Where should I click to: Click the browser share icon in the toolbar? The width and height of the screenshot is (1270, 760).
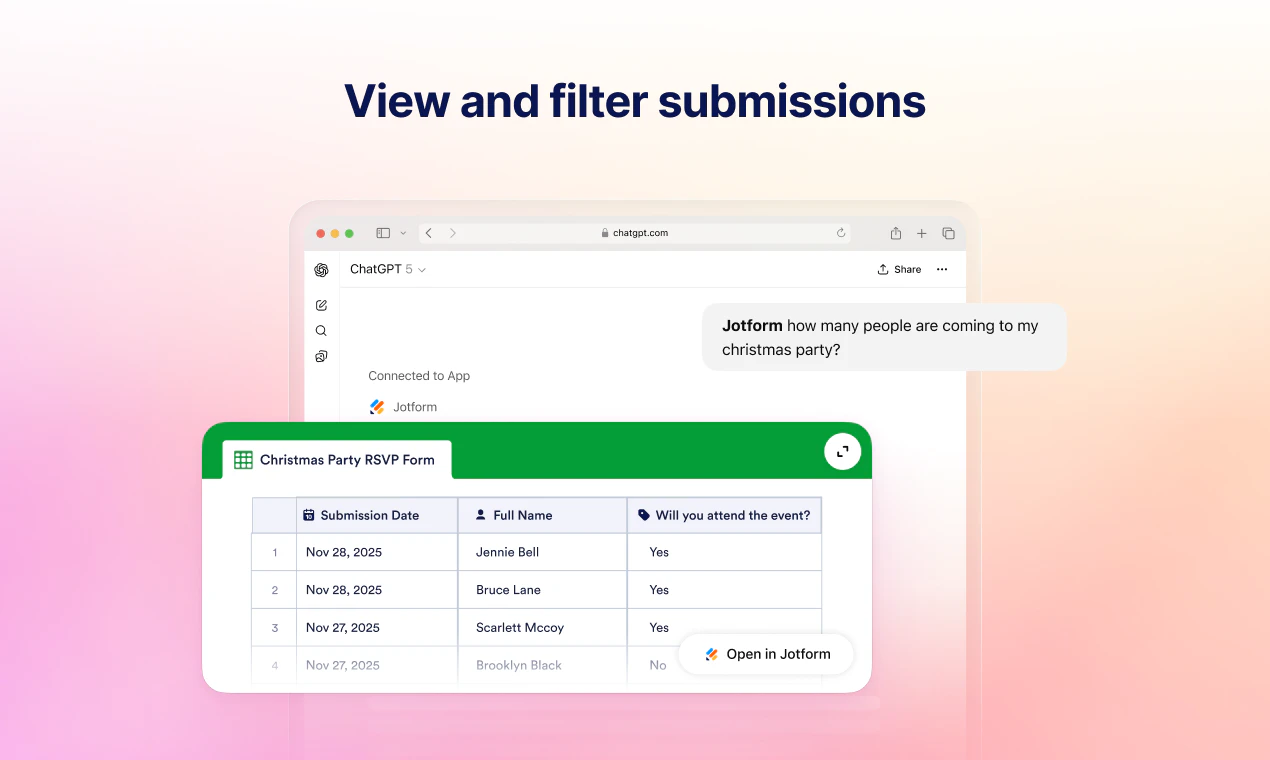click(x=895, y=232)
